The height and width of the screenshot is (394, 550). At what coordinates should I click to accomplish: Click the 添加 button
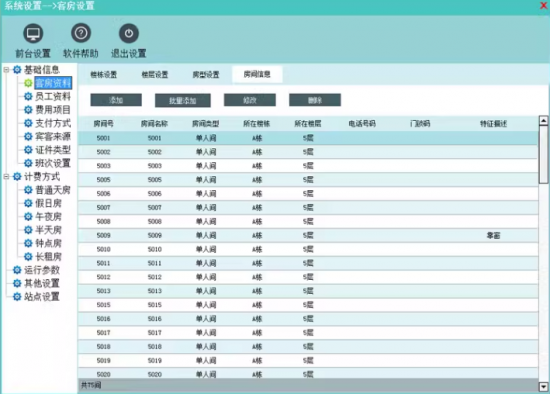116,100
